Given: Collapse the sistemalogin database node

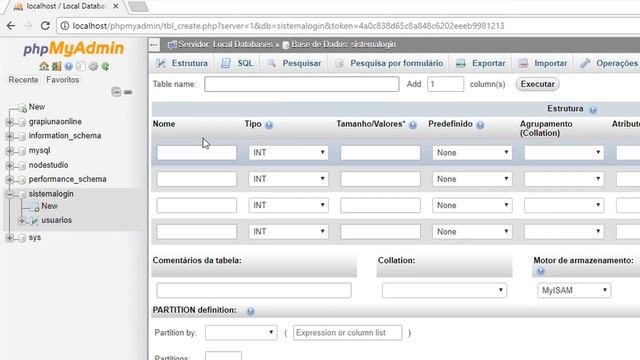Looking at the screenshot, I should [9, 194].
